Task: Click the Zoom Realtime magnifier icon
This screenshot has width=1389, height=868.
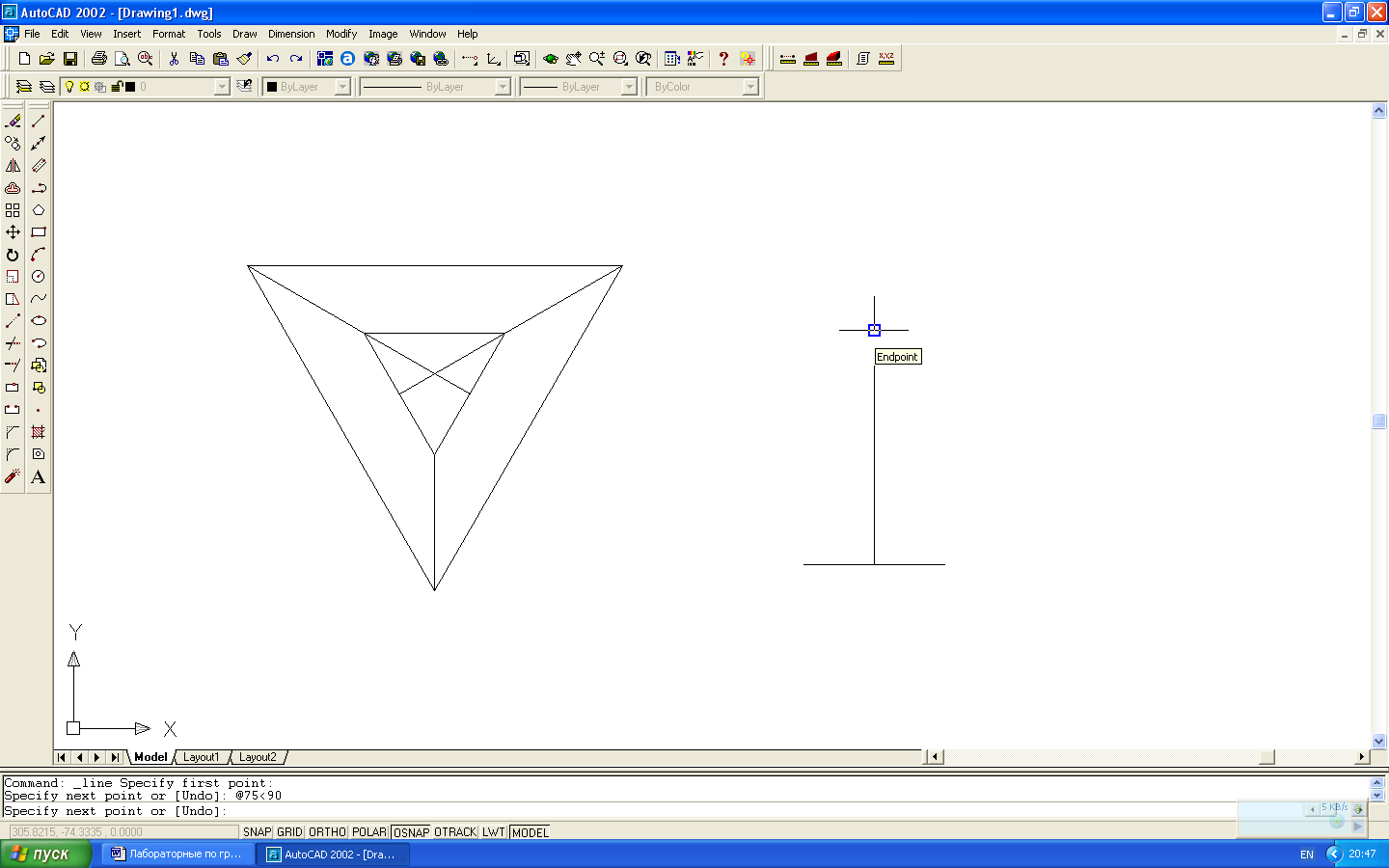Action: click(x=597, y=59)
